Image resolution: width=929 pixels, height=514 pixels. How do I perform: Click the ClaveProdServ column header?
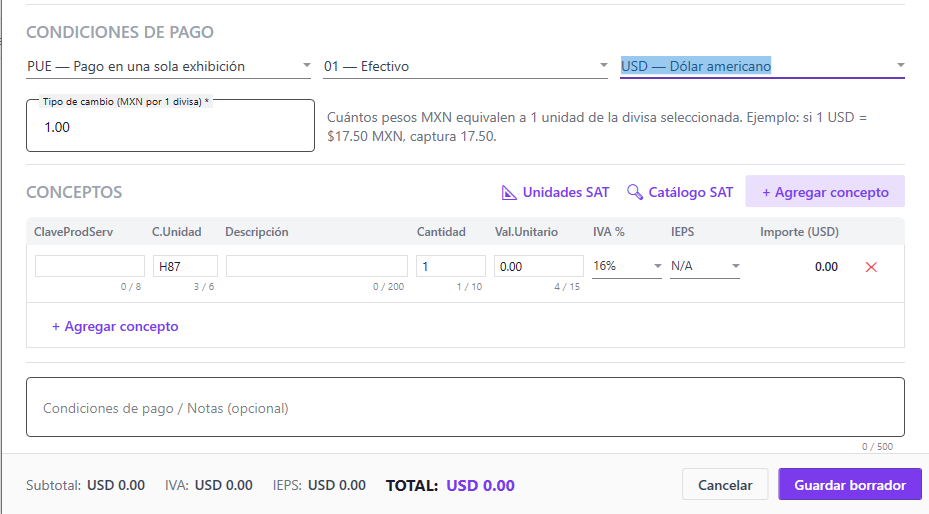pos(73,232)
